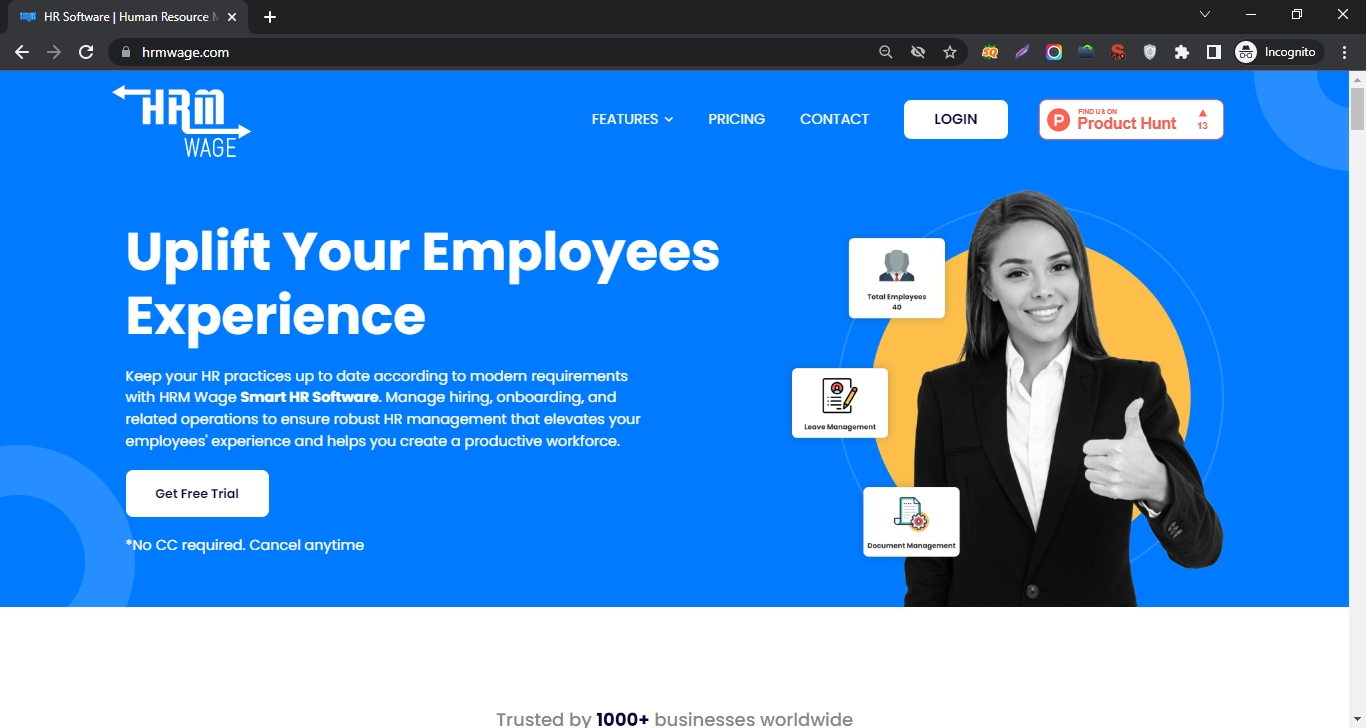View site info via the padlock icon
1366x728 pixels.
[126, 52]
